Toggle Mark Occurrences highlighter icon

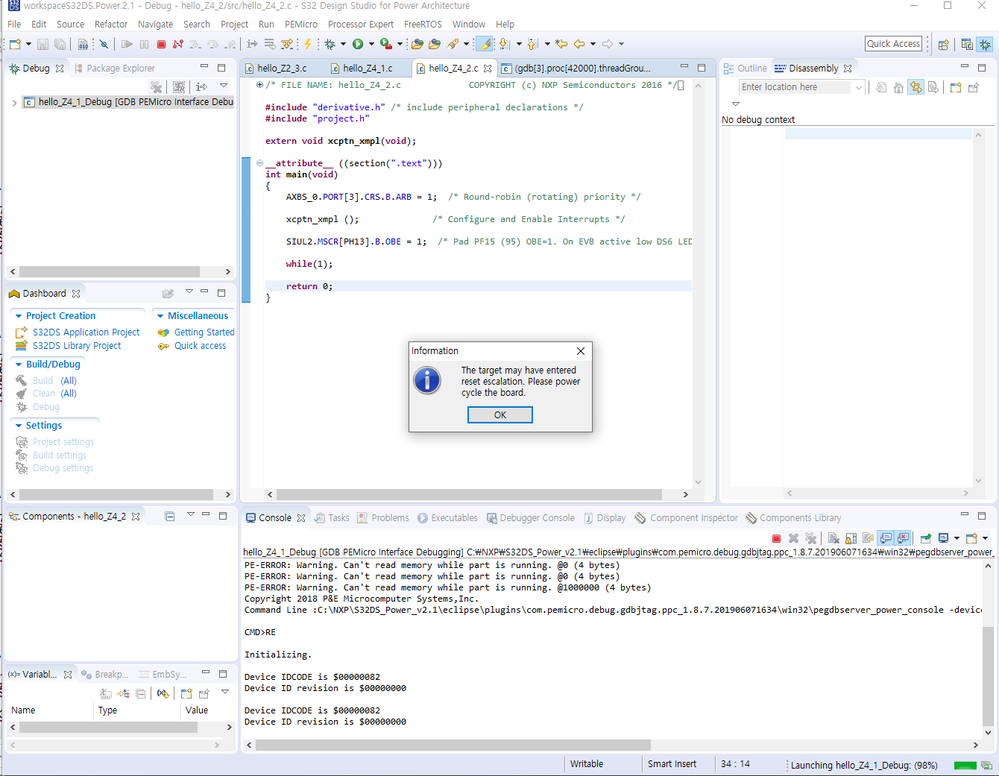[x=485, y=44]
